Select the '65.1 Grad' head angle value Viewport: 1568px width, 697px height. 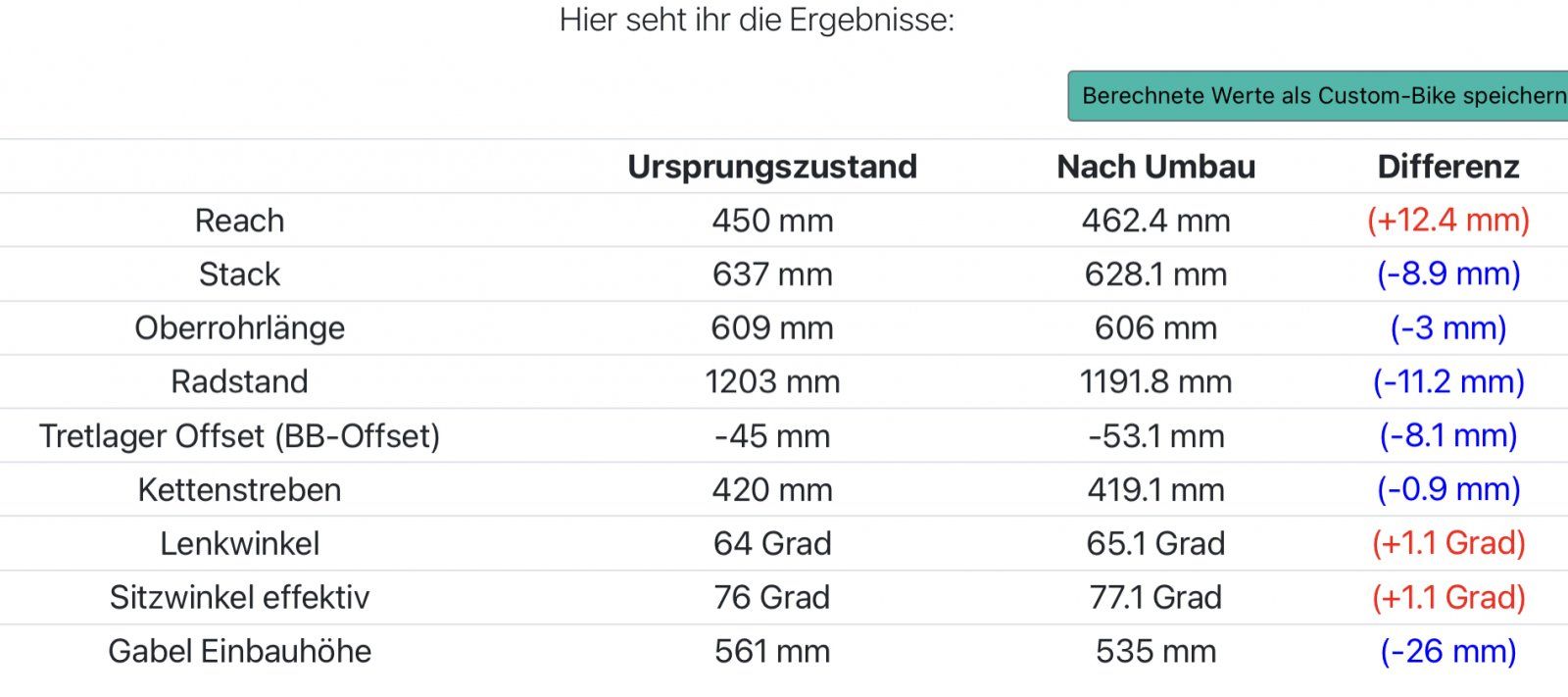tap(1155, 543)
